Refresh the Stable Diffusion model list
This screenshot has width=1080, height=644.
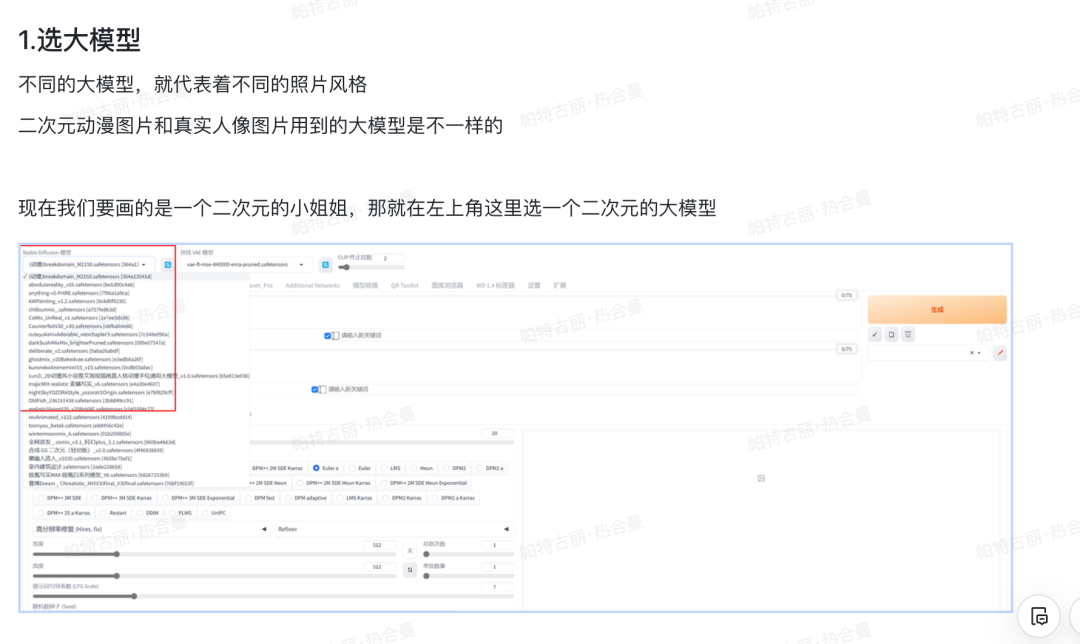click(x=167, y=264)
